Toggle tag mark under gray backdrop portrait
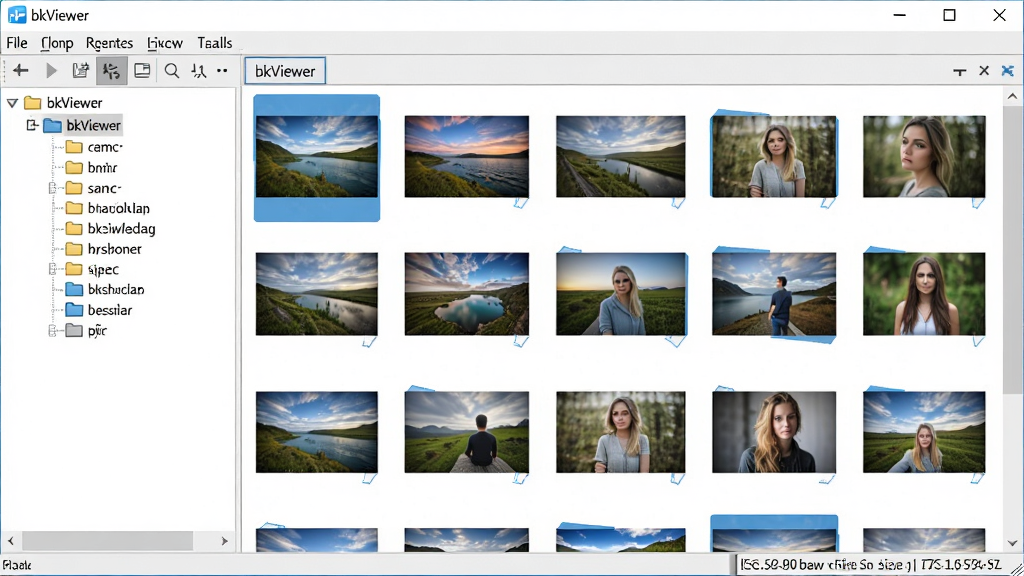Screen dimensions: 1024x576 827,479
